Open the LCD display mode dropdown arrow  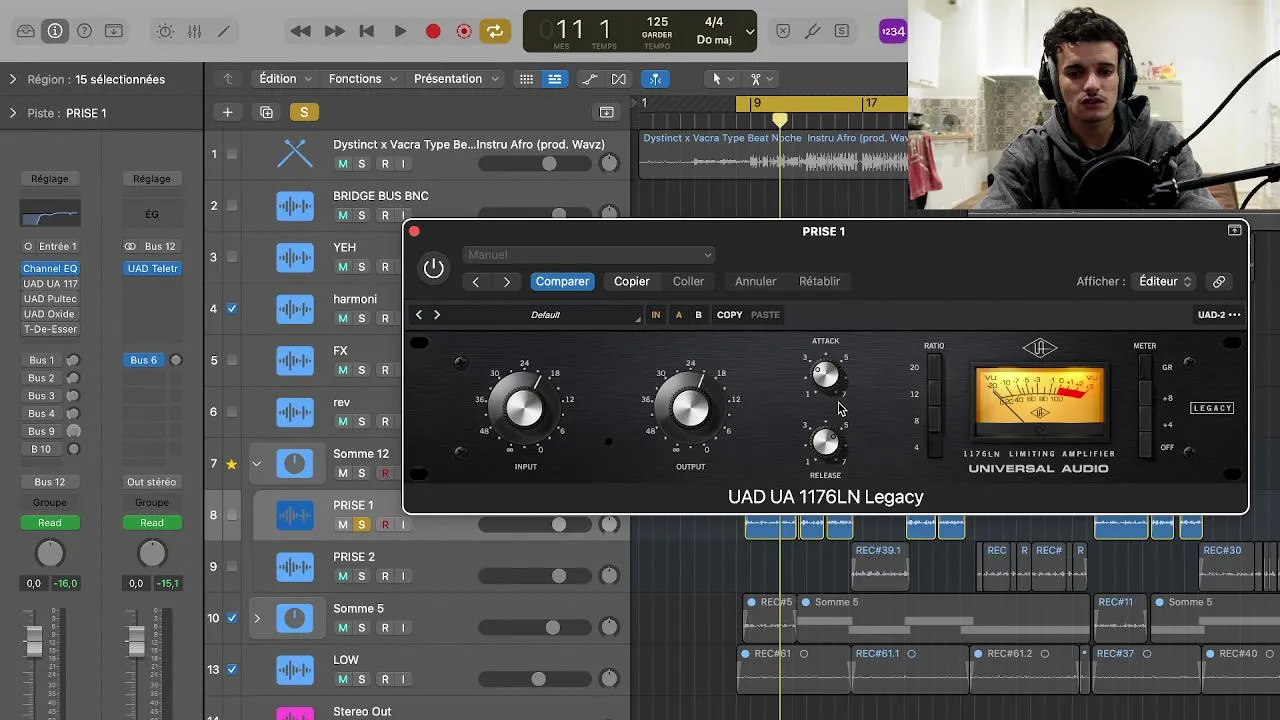click(x=750, y=31)
